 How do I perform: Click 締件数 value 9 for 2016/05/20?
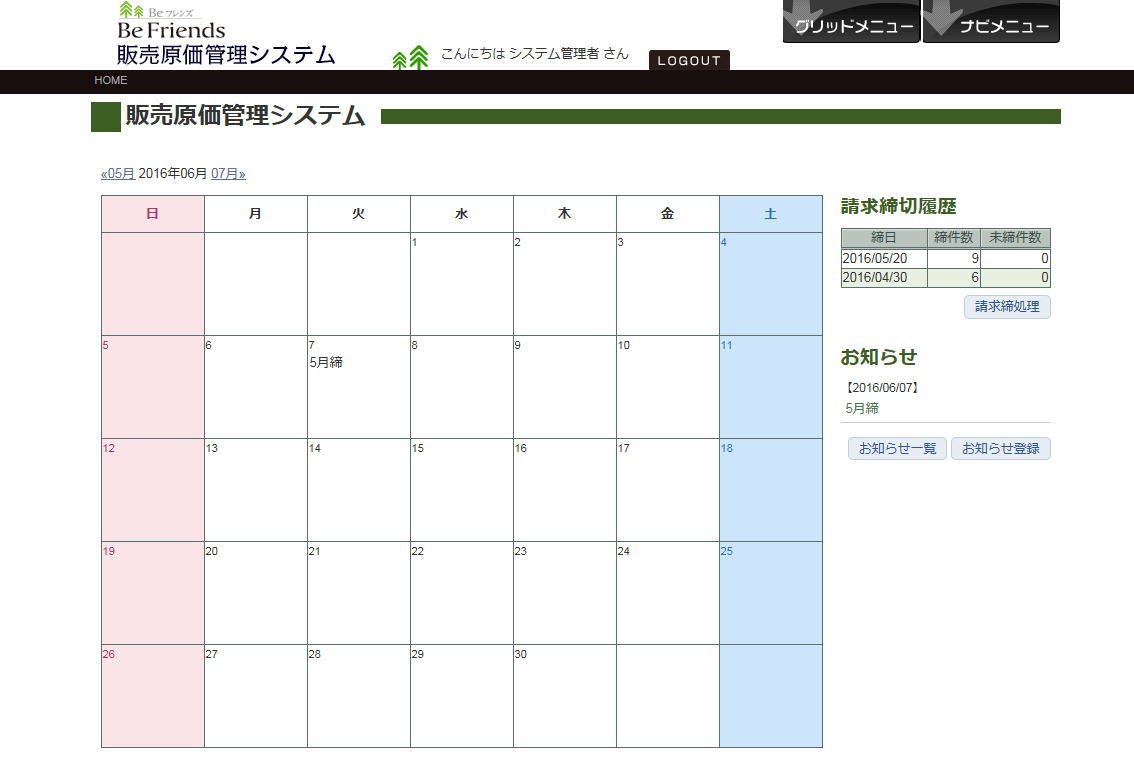coord(954,259)
